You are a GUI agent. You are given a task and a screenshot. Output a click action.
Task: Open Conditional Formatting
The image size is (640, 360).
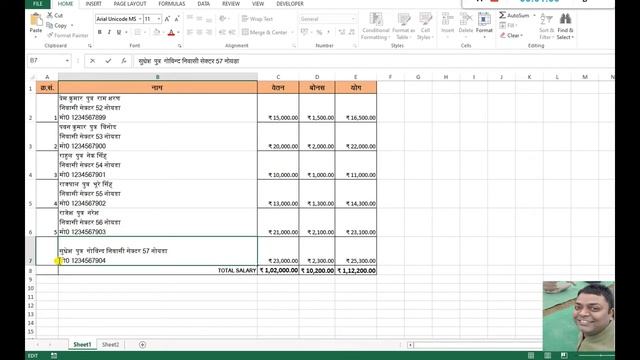[x=376, y=26]
